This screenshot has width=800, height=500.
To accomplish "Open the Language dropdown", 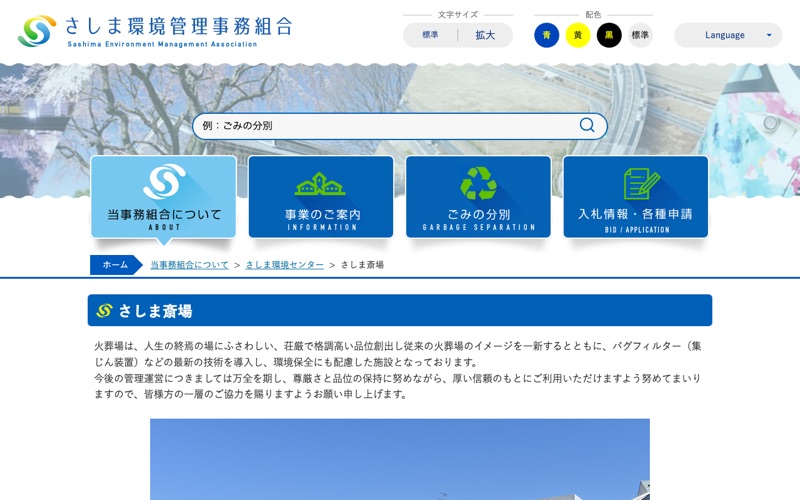I will pyautogui.click(x=728, y=35).
